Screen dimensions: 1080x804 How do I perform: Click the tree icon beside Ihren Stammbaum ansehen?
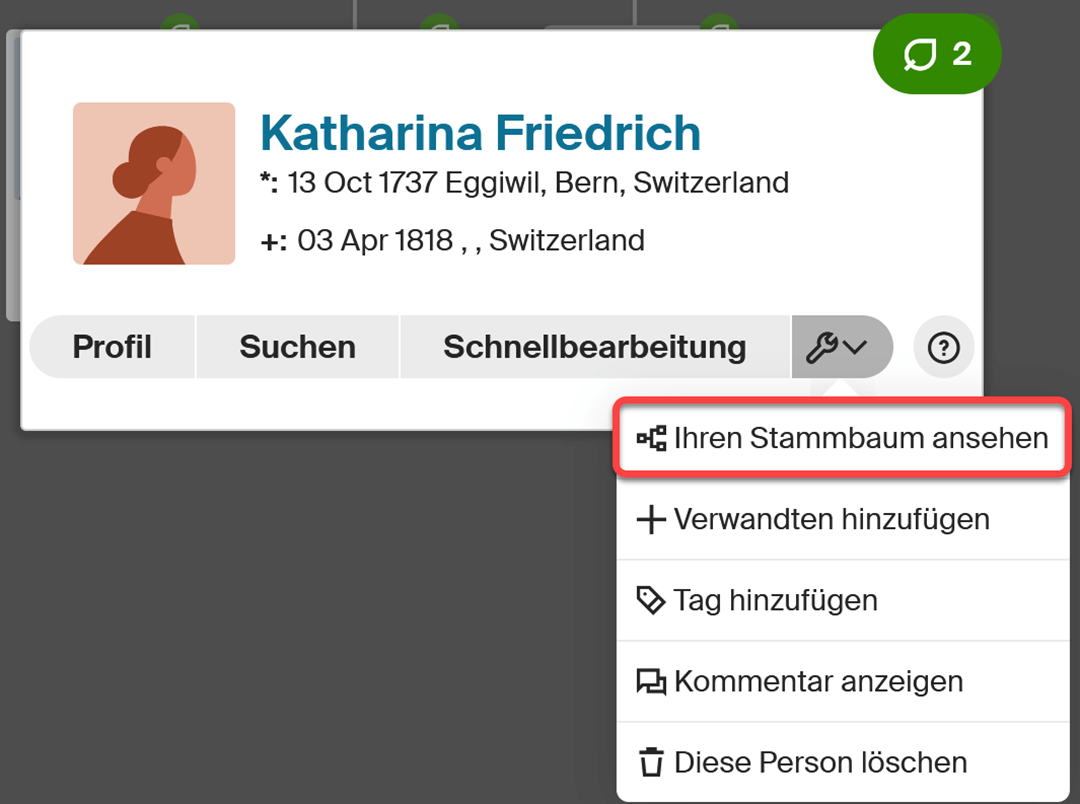(650, 438)
